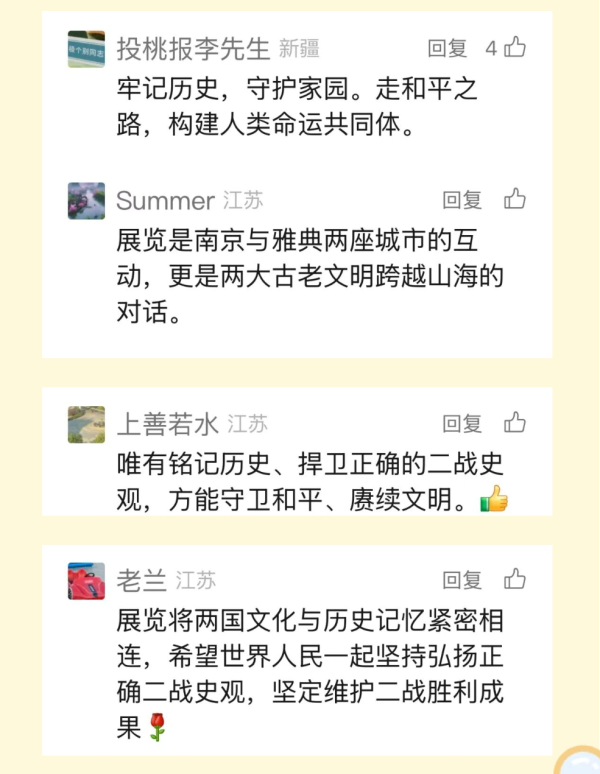
Task: Open 投桃报李先生's avatar picture
Action: click(x=86, y=48)
